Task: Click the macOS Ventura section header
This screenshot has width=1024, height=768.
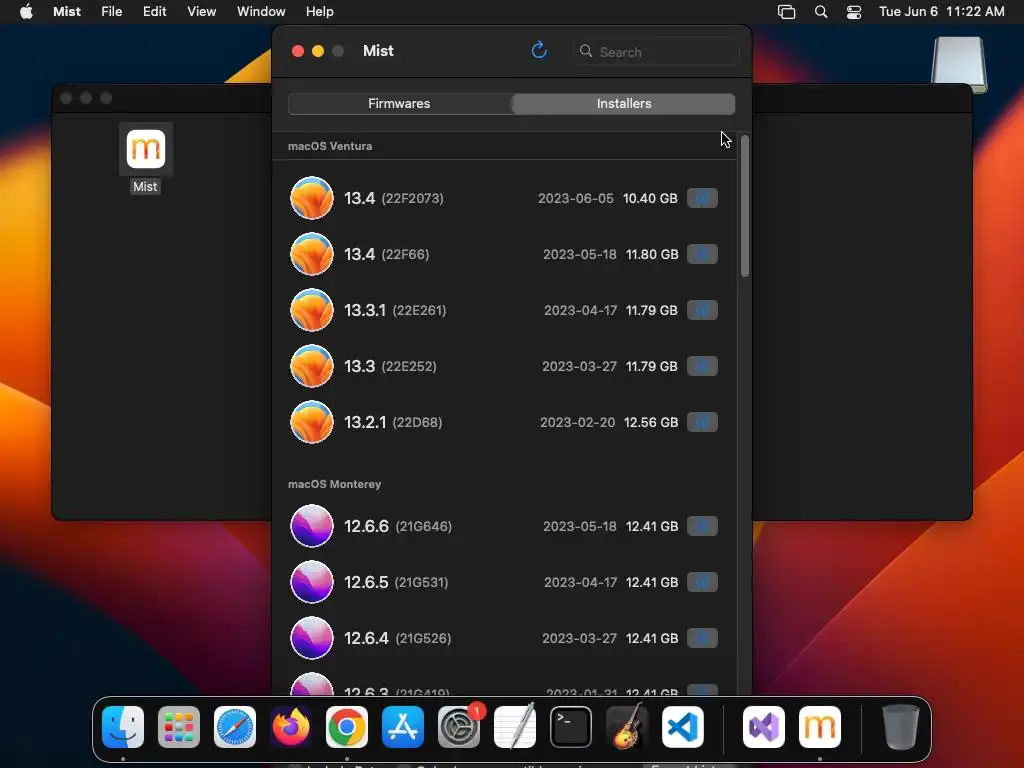Action: 330,146
